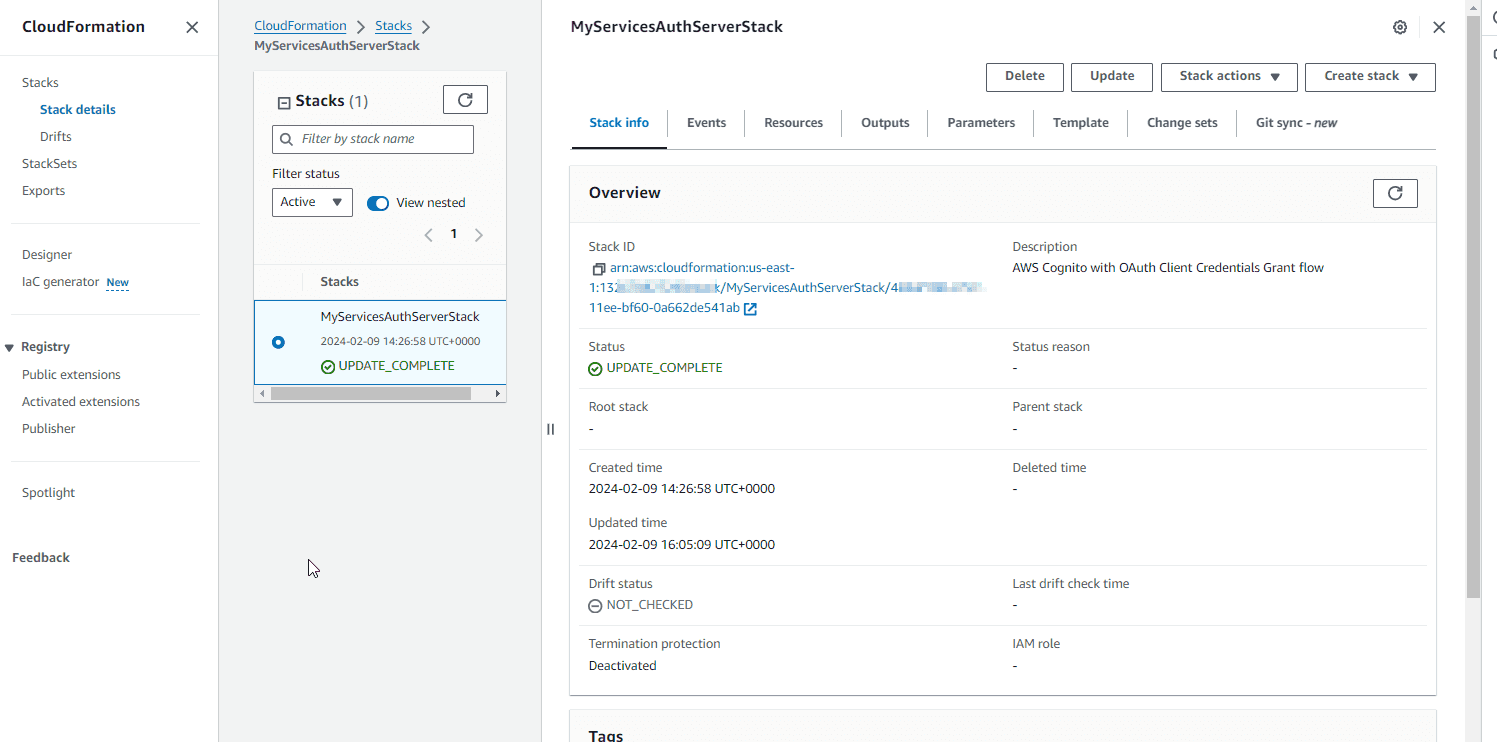Click the split panel resize handle
Screen dimensions: 1497x742
[x=550, y=429]
